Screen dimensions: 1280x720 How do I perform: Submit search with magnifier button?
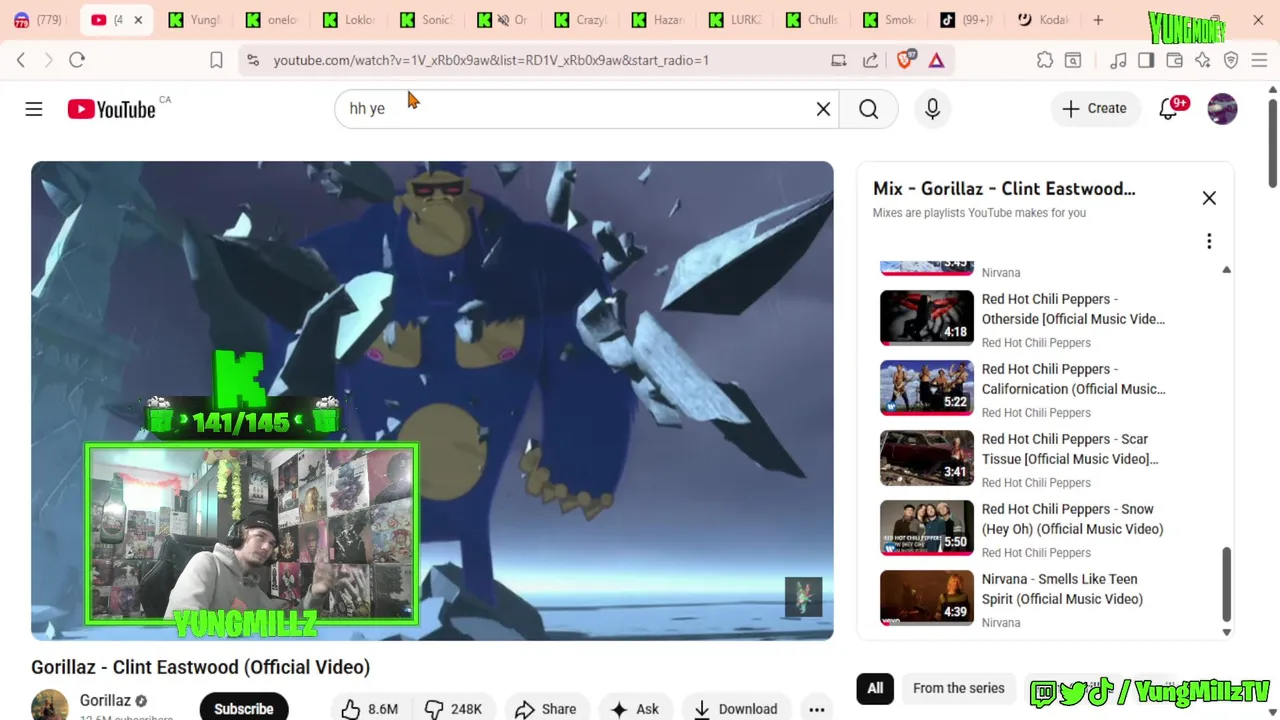click(x=868, y=109)
